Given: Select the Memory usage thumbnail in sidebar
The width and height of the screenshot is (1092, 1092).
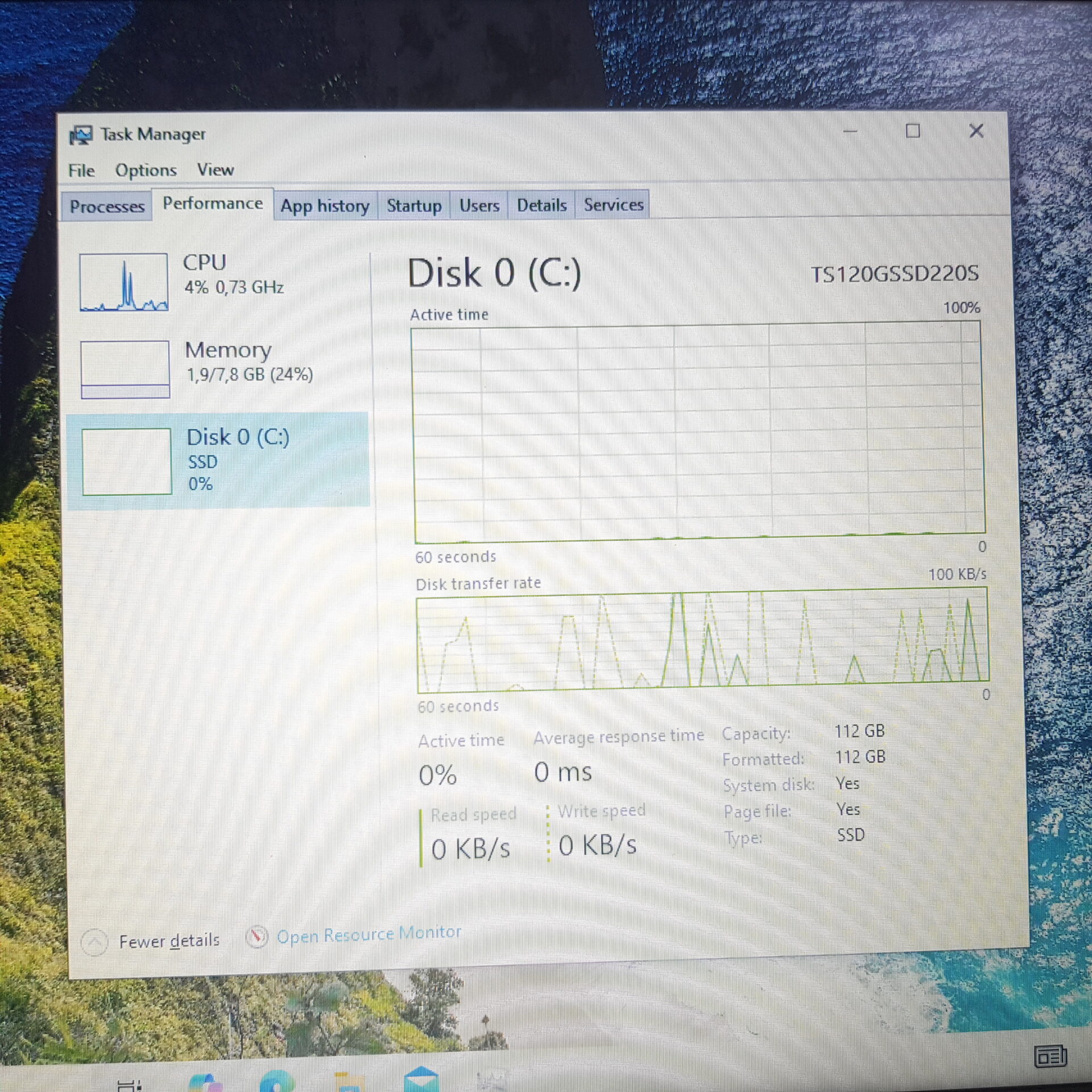Looking at the screenshot, I should tap(125, 369).
